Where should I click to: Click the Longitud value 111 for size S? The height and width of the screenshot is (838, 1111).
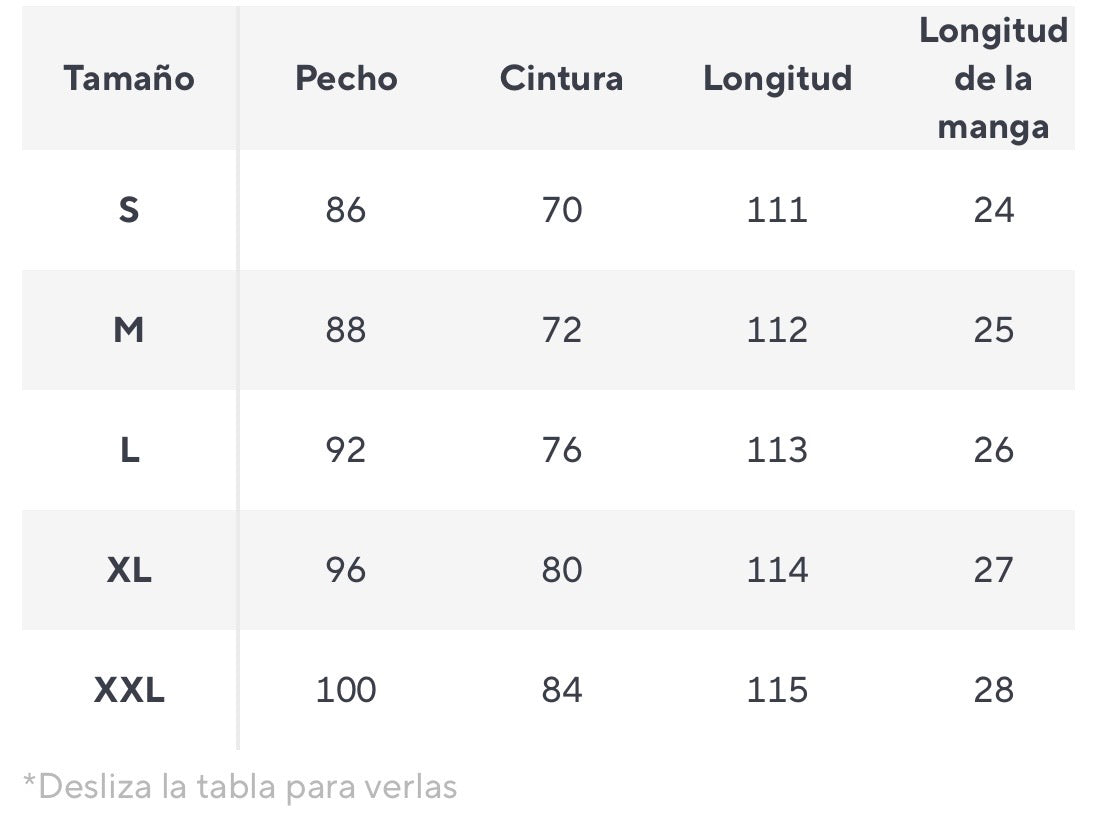coord(777,210)
